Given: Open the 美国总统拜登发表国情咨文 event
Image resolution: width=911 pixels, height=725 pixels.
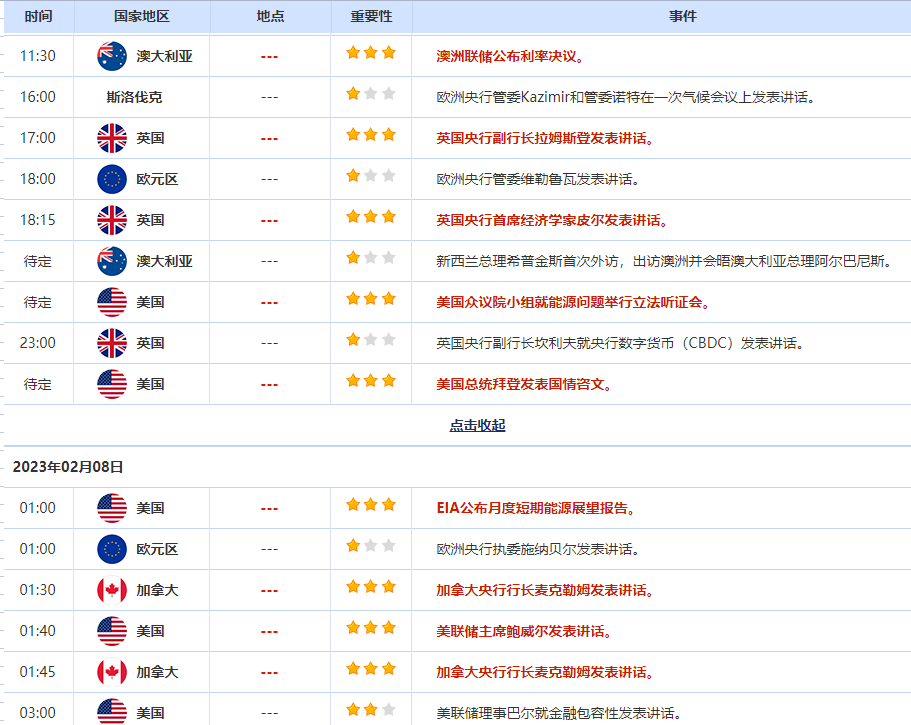Looking at the screenshot, I should click(x=524, y=384).
